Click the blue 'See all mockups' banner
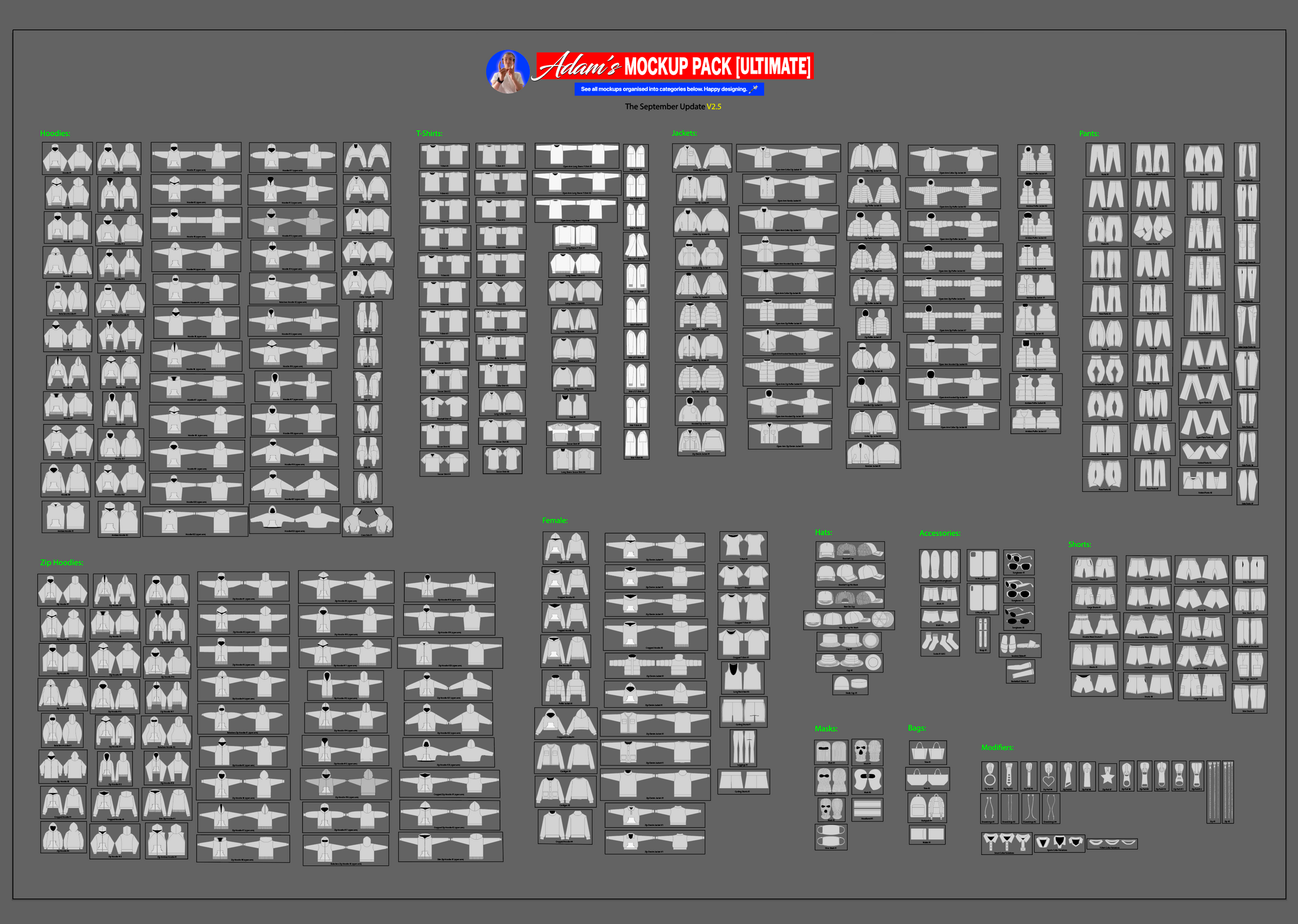 [668, 89]
